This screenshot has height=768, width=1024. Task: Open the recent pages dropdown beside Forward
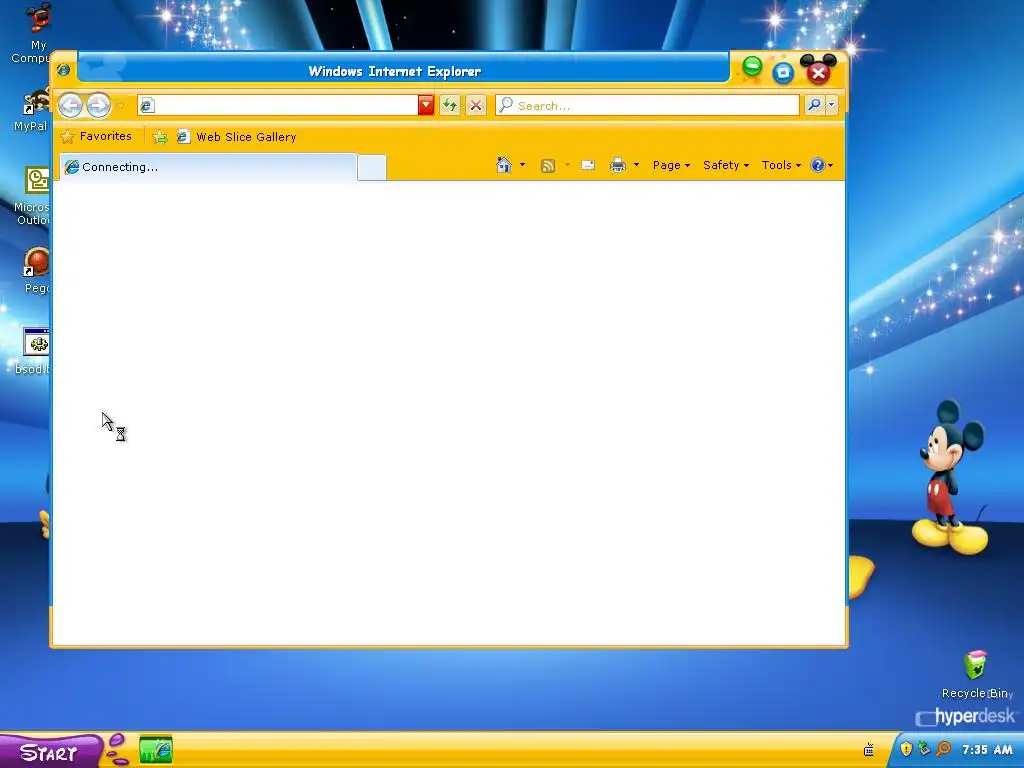click(120, 106)
